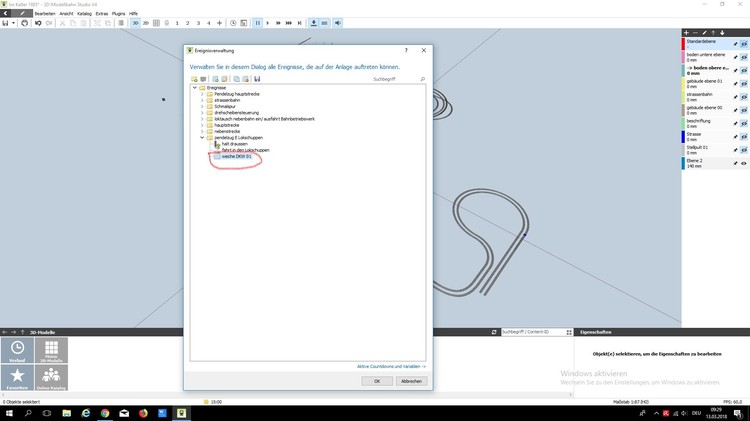Click the layer edit pencil icon
This screenshot has width=750, height=421.
tap(705, 33)
